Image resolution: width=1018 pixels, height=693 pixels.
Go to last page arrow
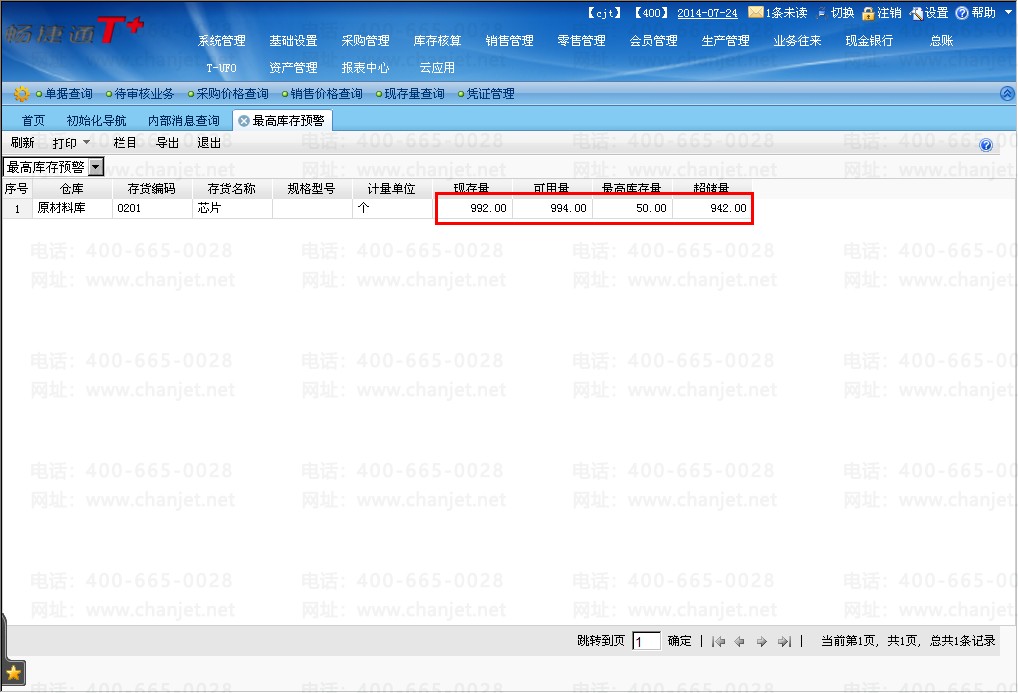click(x=784, y=642)
